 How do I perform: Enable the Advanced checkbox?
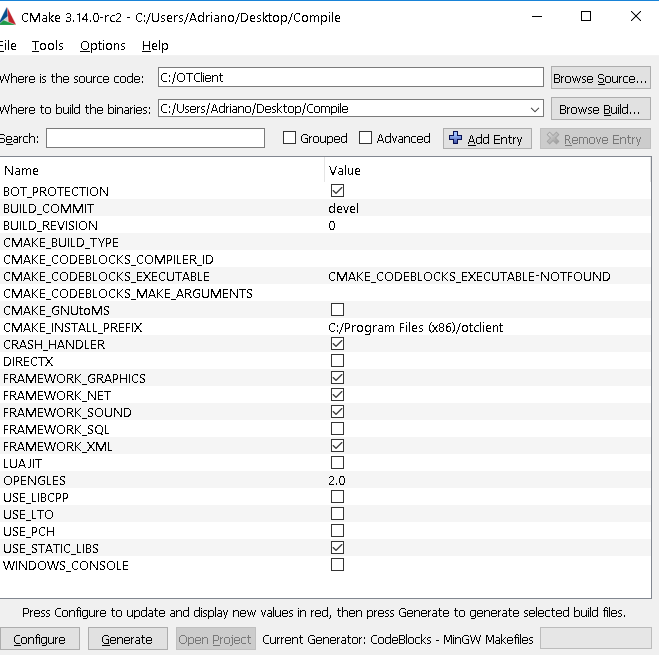click(365, 138)
